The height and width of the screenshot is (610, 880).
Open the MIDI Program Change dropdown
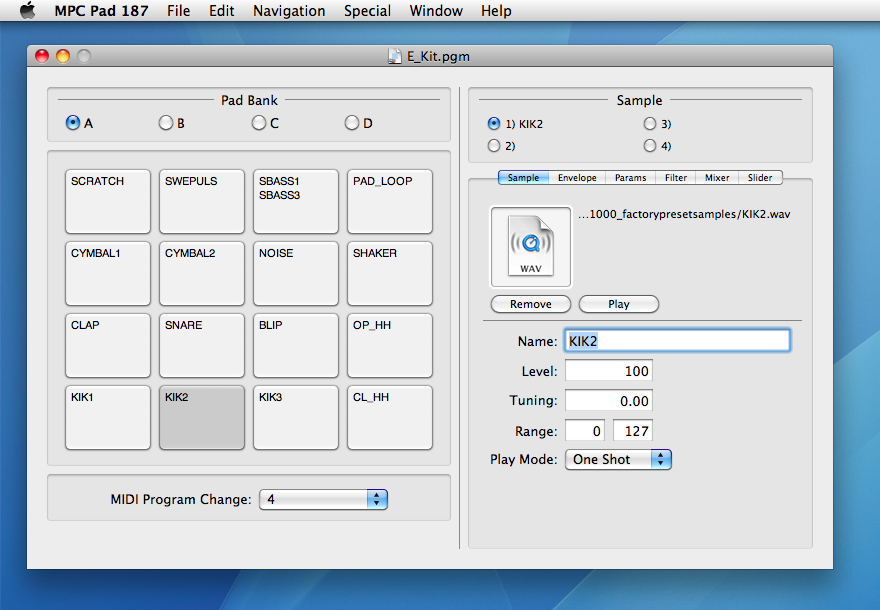point(322,499)
